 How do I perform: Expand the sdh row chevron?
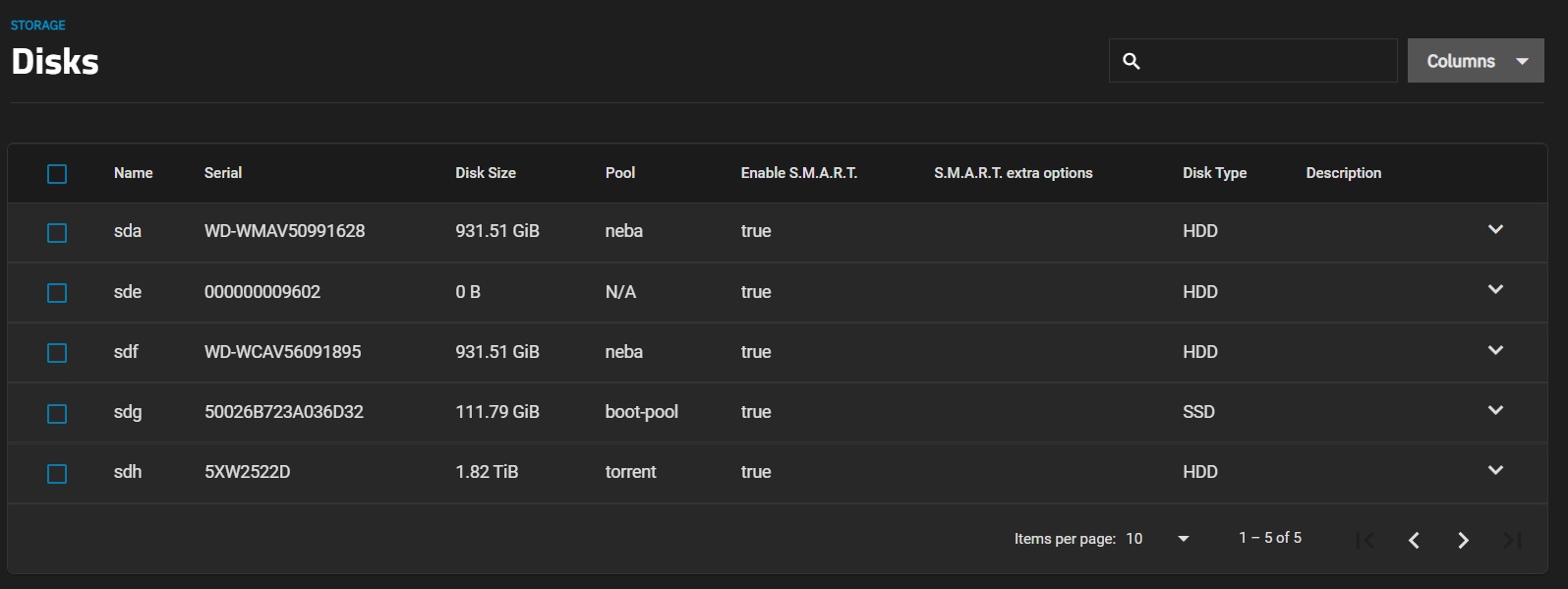pos(1495,471)
